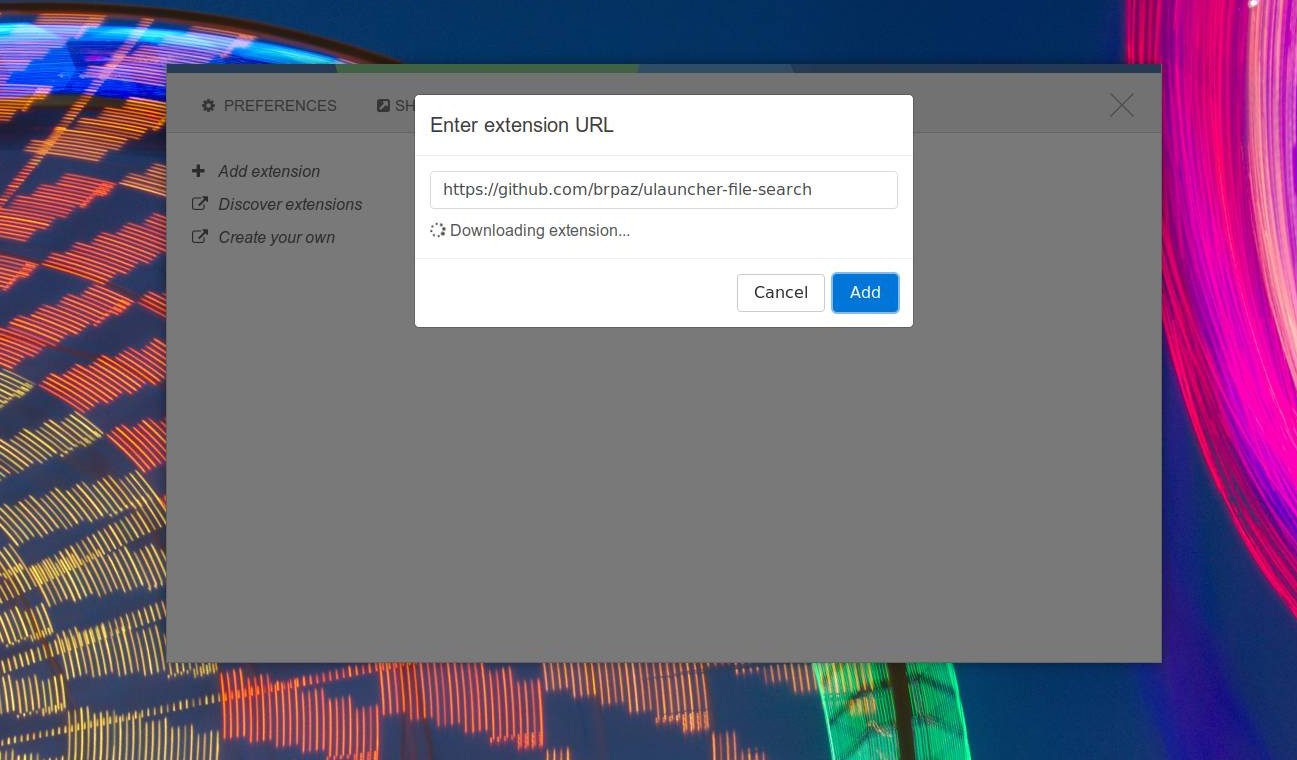This screenshot has height=760, width=1297.
Task: Focus the extension URL input field
Action: click(664, 190)
